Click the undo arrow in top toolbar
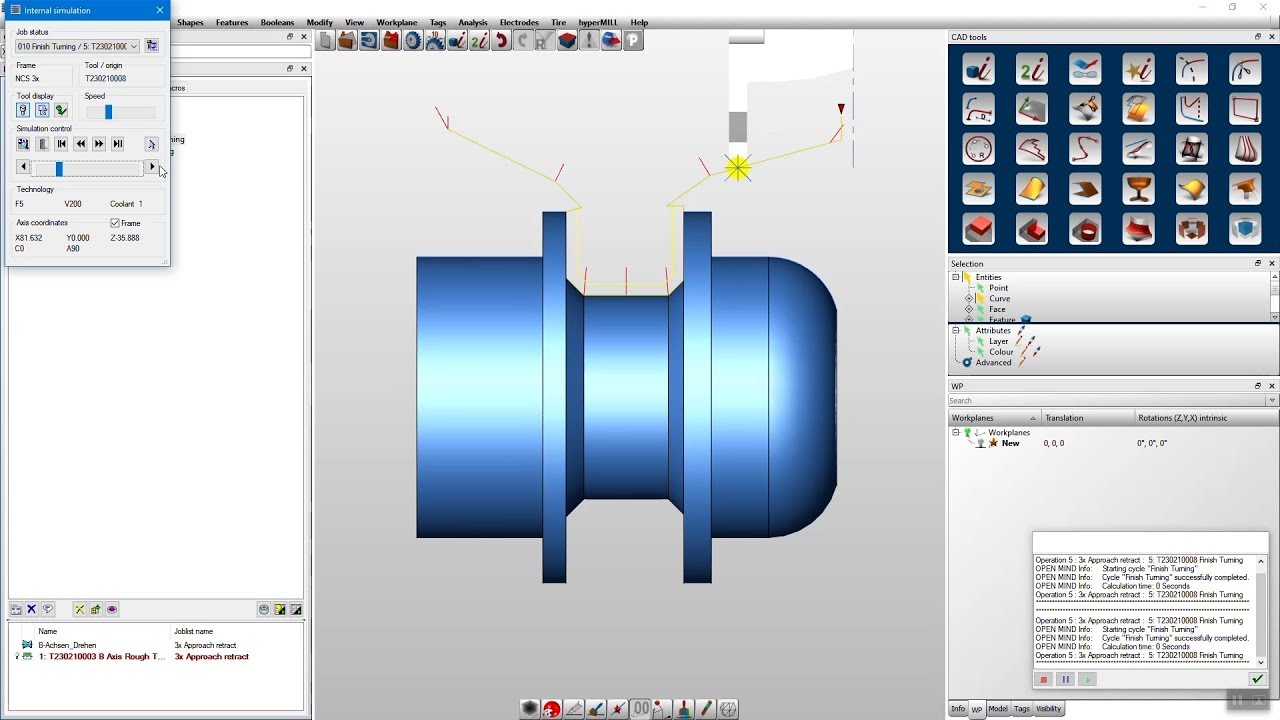Screen dimensions: 1280x720 click(x=501, y=41)
